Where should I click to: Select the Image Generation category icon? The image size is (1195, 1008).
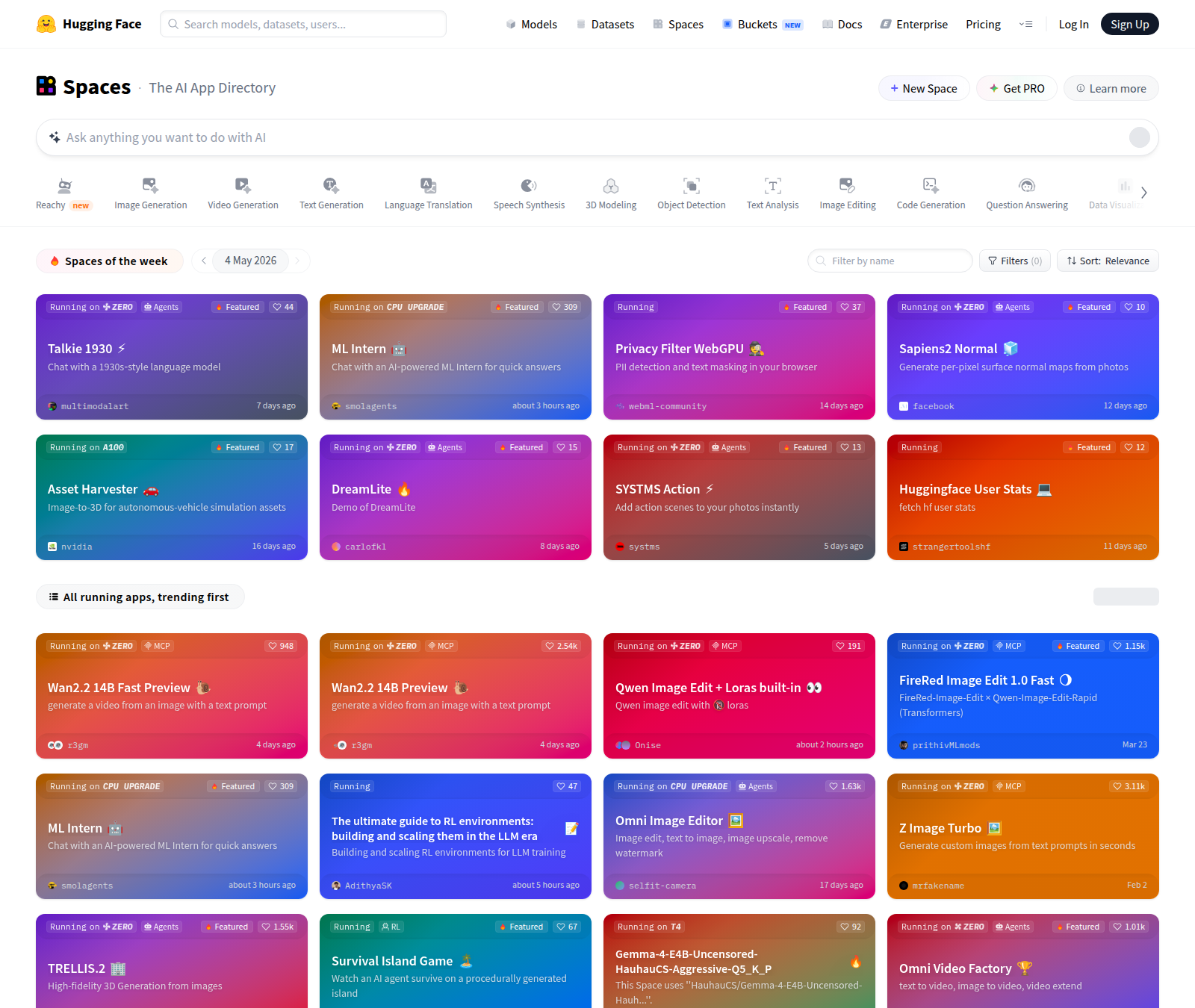150,186
